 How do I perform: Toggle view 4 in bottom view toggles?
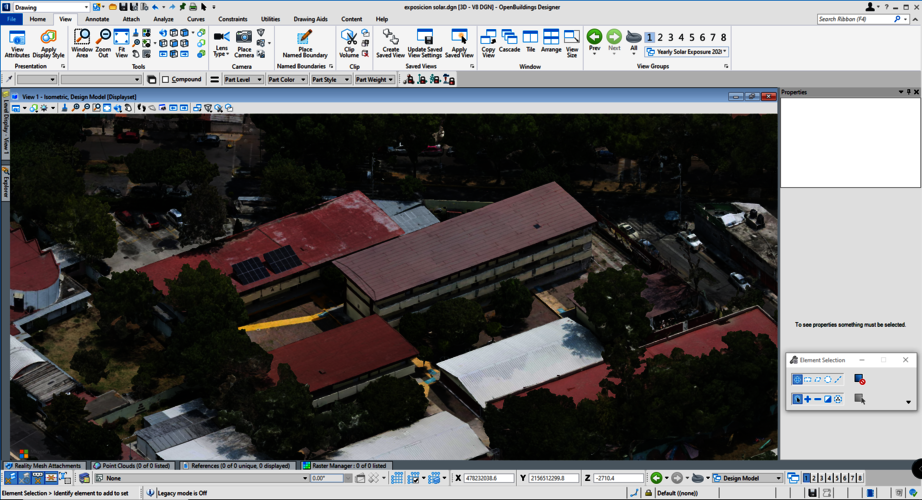point(829,478)
